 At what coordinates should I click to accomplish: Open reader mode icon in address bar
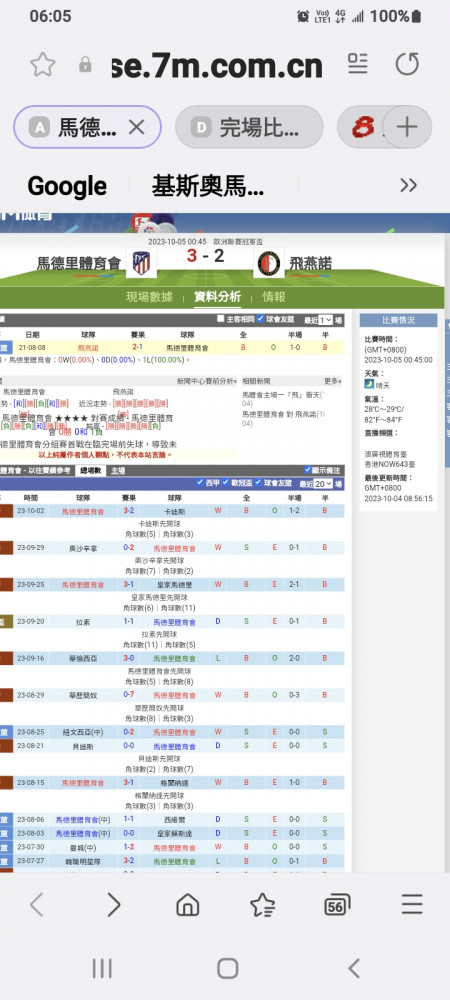358,64
